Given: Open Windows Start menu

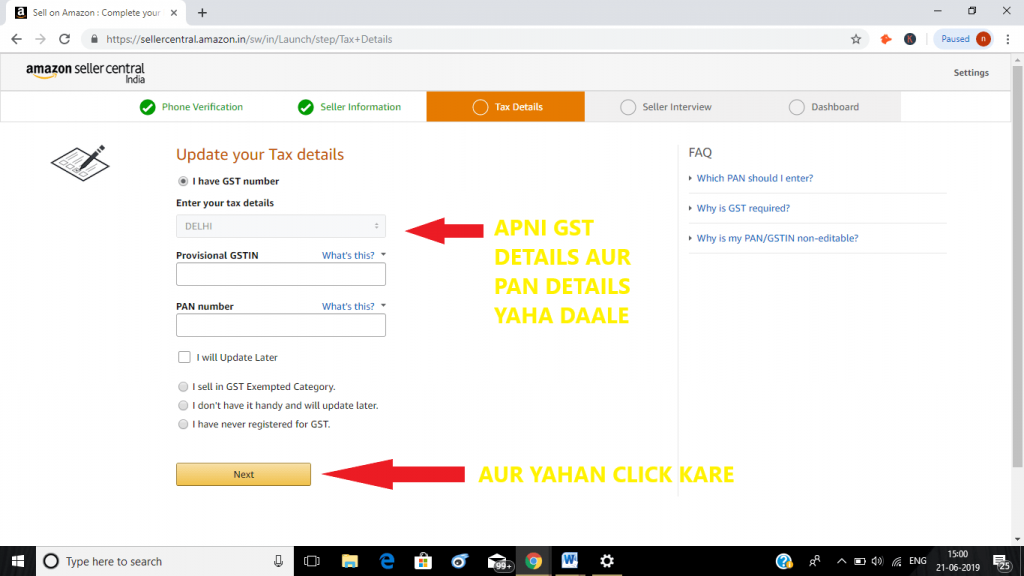Looking at the screenshot, I should [x=18, y=561].
